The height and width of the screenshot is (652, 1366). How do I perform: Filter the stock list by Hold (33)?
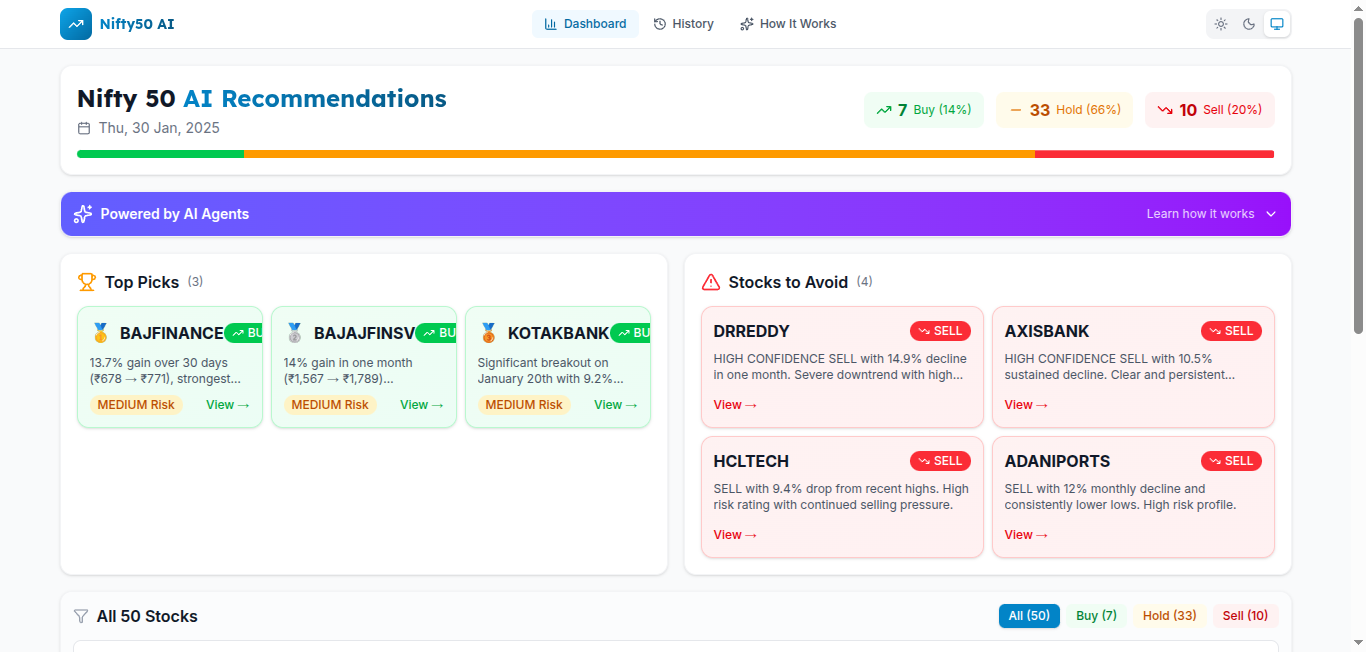coord(1169,616)
